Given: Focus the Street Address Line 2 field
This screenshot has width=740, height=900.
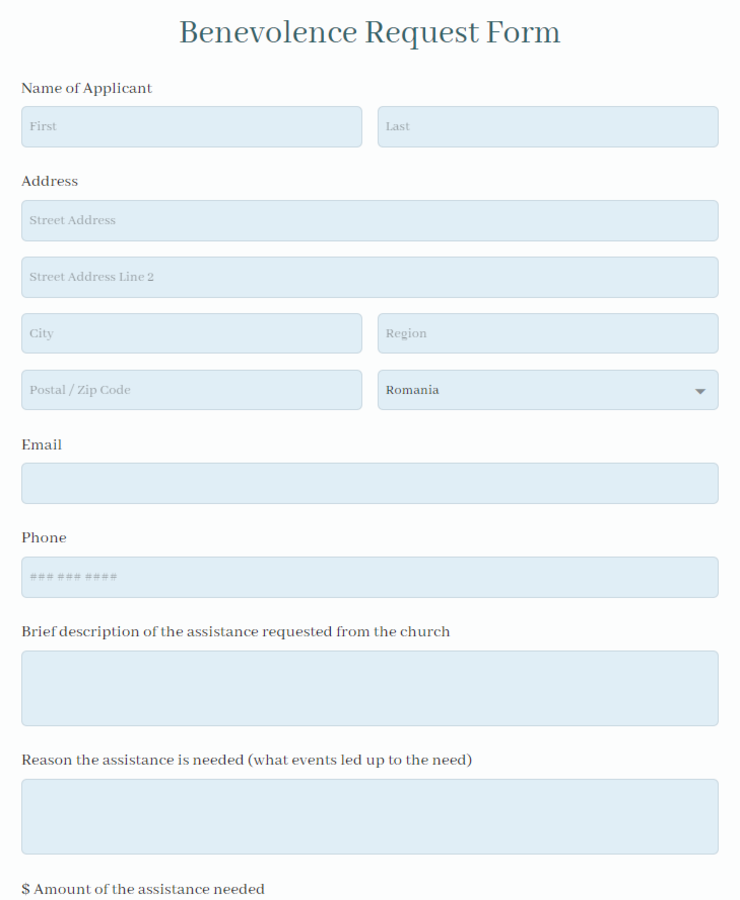Looking at the screenshot, I should click(370, 277).
